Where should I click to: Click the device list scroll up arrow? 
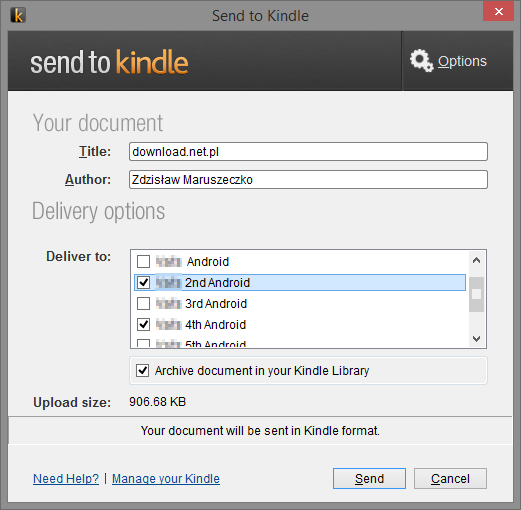pos(477,260)
